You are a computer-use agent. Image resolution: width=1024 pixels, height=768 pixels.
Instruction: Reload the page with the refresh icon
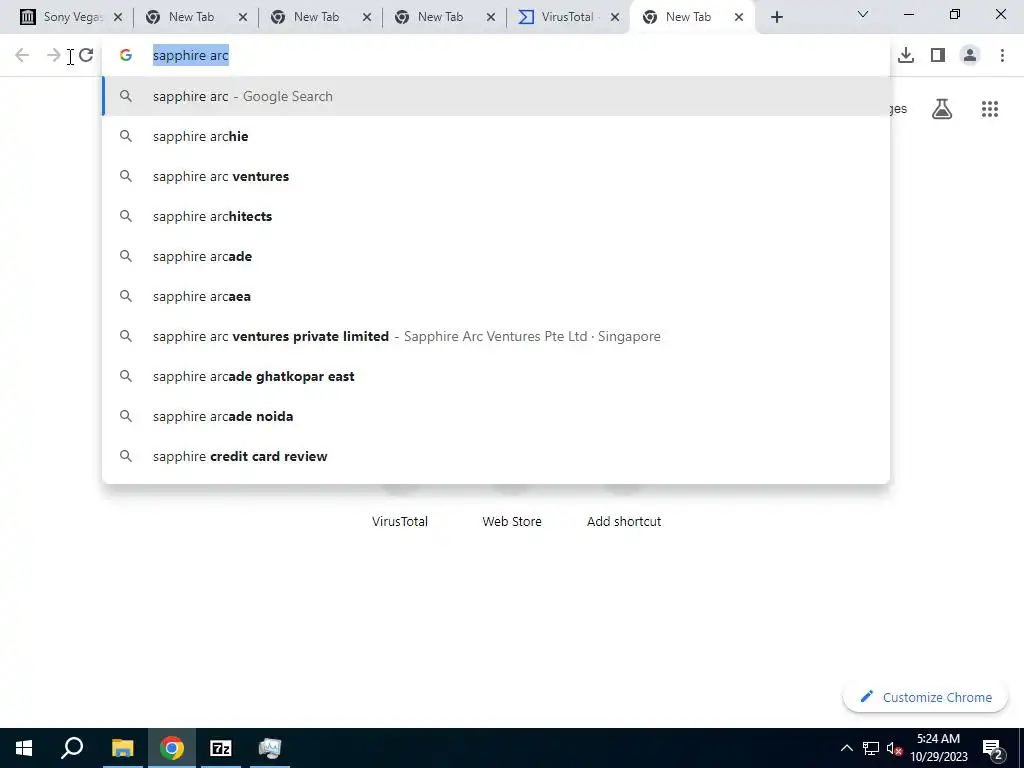pos(86,56)
